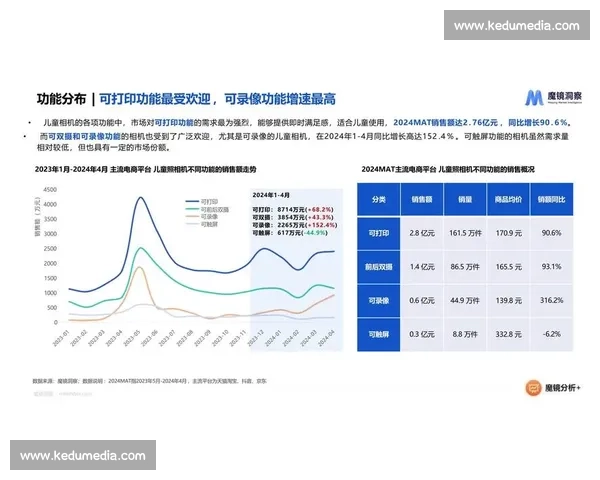Click the 8.8 万件 volume cell
This screenshot has width=600, height=480.
click(465, 334)
